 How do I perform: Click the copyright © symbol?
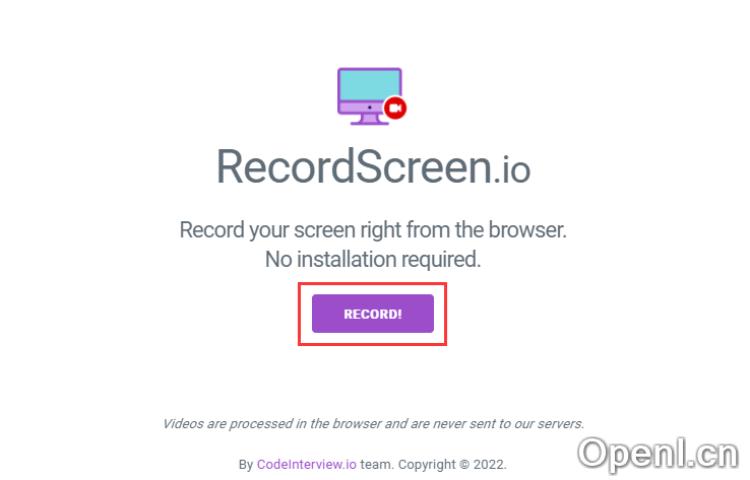tap(464, 465)
